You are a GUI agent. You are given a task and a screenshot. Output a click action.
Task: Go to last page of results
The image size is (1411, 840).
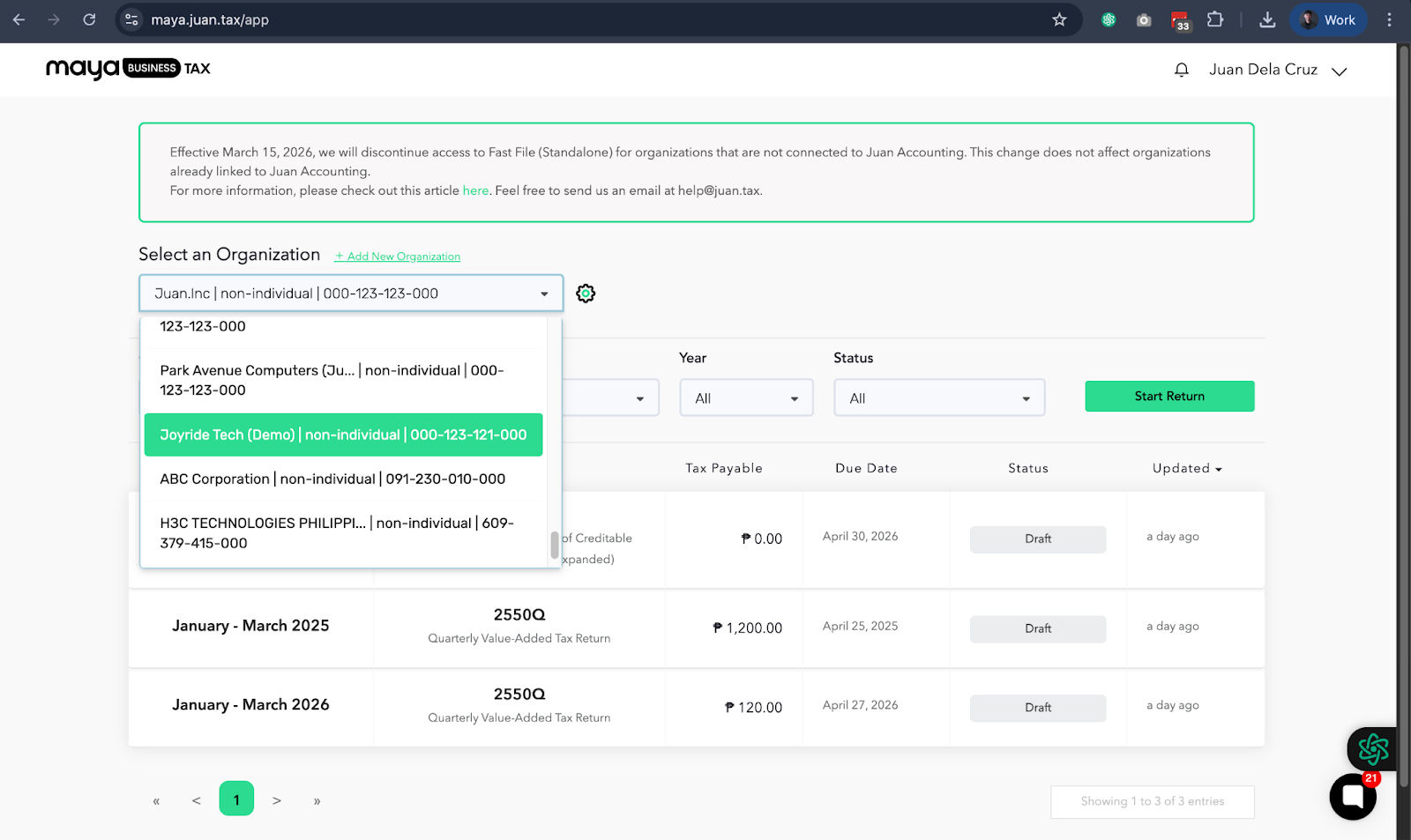(x=317, y=800)
